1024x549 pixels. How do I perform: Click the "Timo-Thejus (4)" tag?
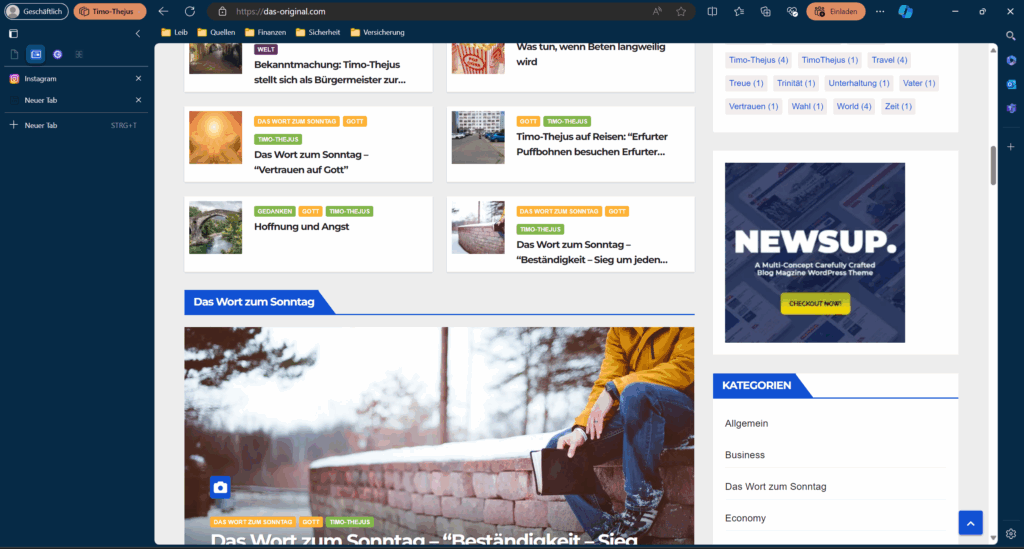(758, 60)
